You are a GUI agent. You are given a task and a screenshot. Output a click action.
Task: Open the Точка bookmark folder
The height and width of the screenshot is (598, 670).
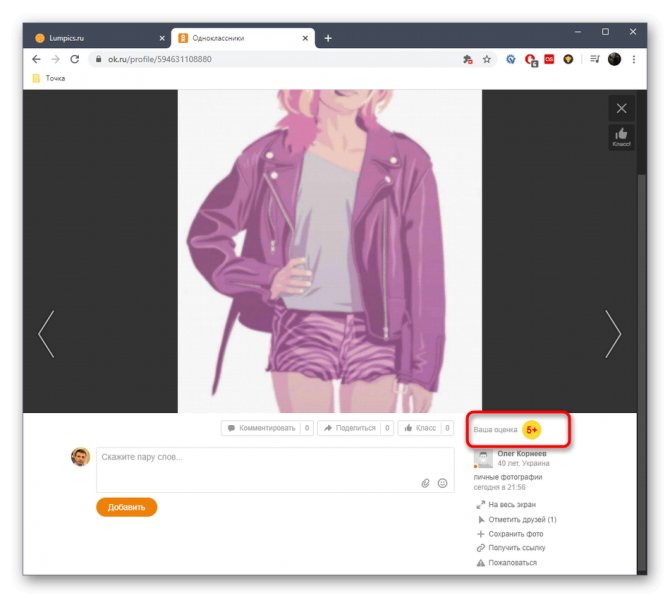[49, 78]
